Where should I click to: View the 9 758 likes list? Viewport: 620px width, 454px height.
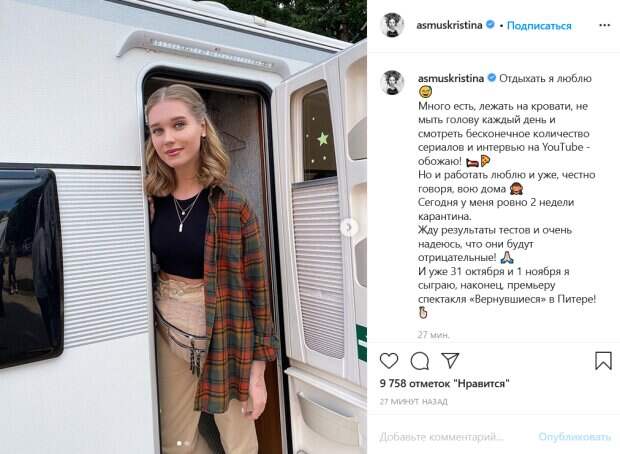click(444, 383)
